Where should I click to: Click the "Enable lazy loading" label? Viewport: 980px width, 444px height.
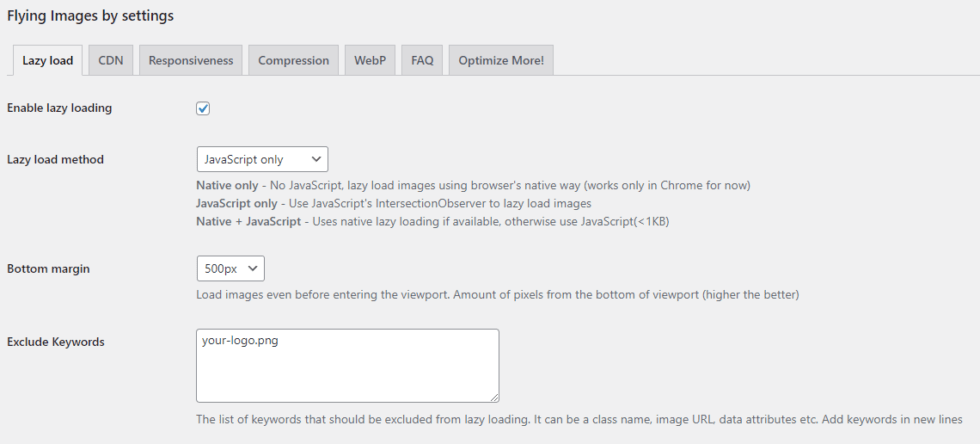pyautogui.click(x=59, y=108)
